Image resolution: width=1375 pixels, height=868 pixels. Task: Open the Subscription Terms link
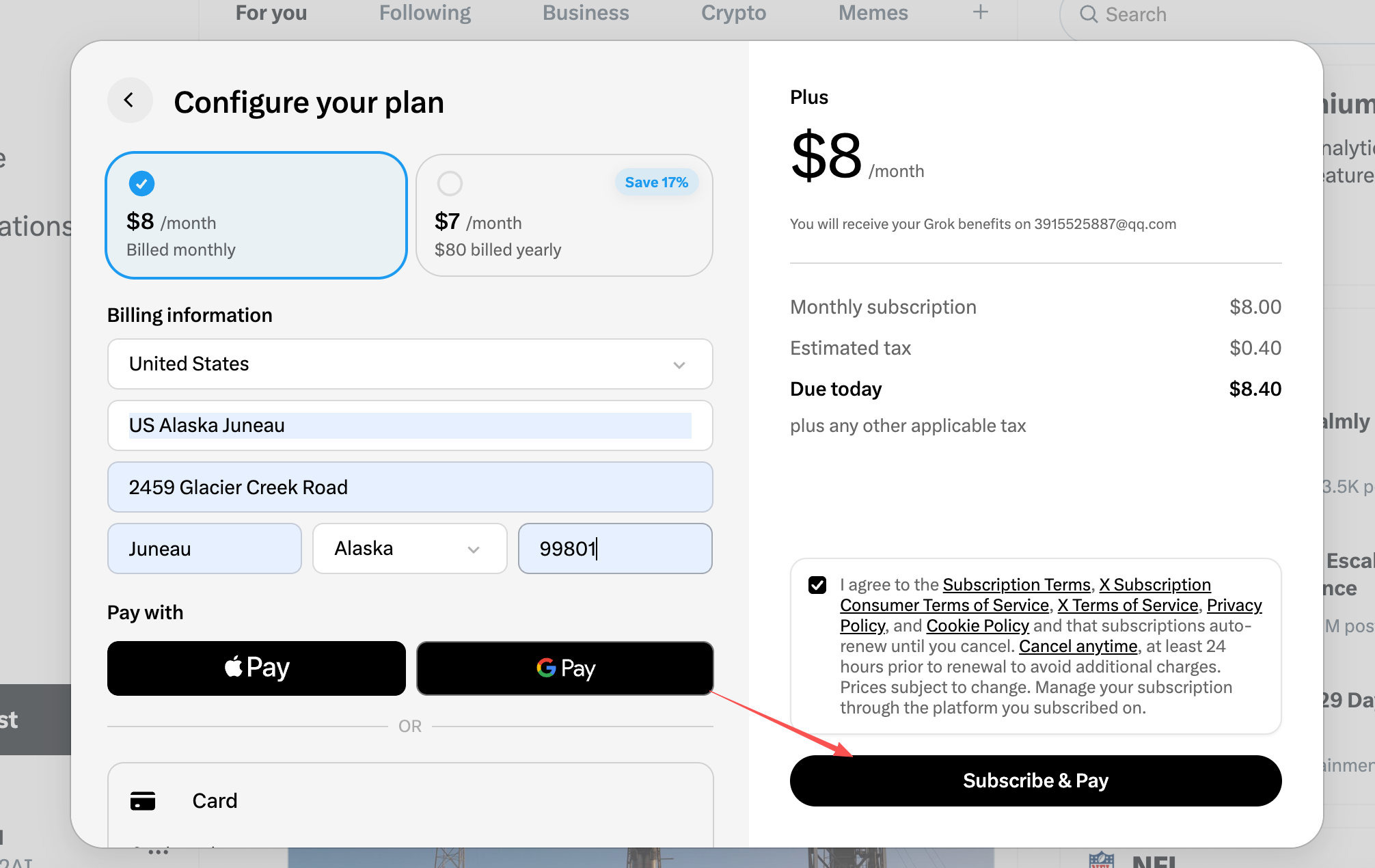pos(1016,585)
